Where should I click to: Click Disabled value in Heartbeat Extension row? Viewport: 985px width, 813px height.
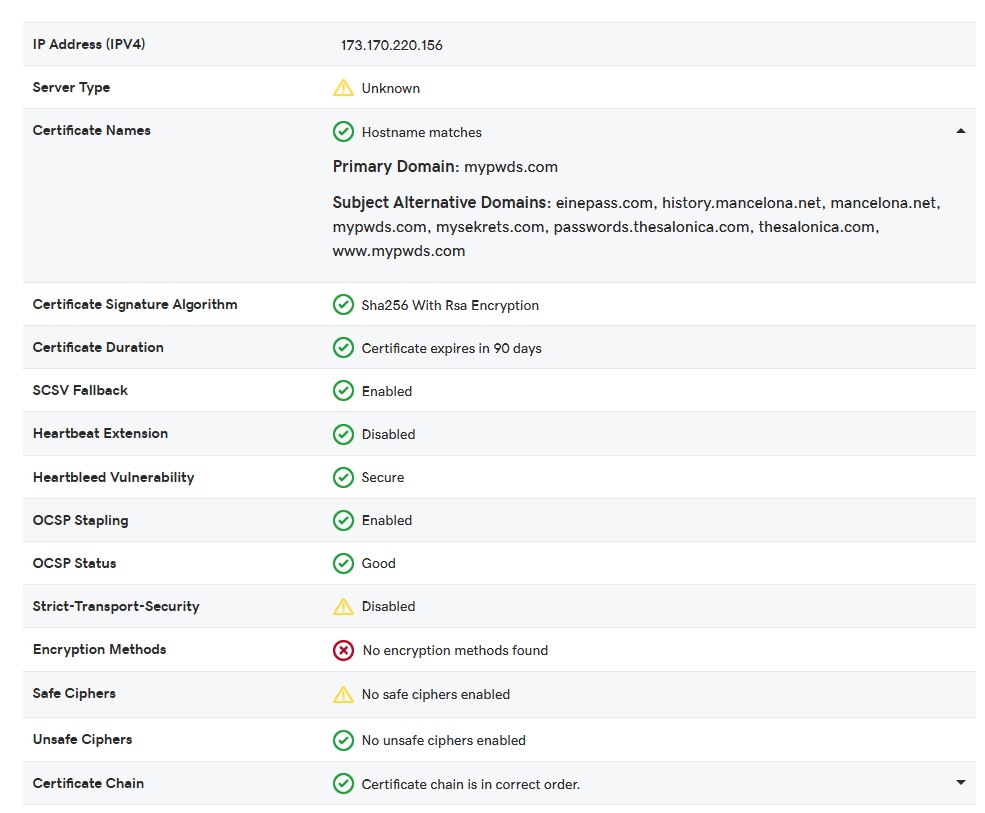[x=388, y=435]
